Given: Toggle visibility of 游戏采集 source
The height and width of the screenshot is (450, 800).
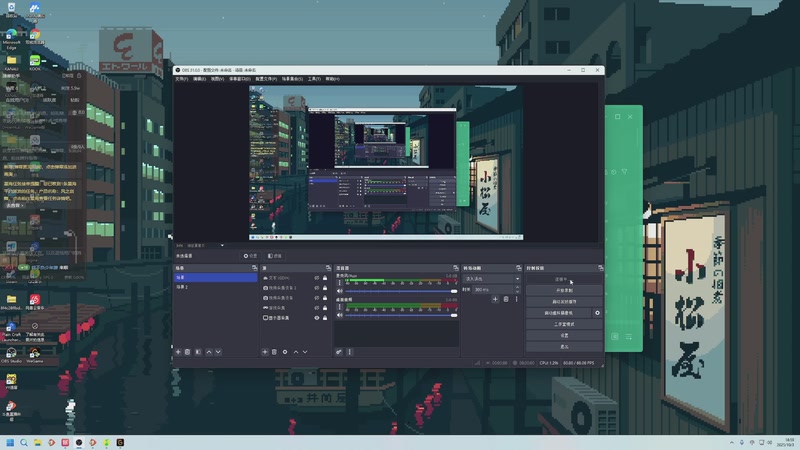Looking at the screenshot, I should [x=317, y=308].
